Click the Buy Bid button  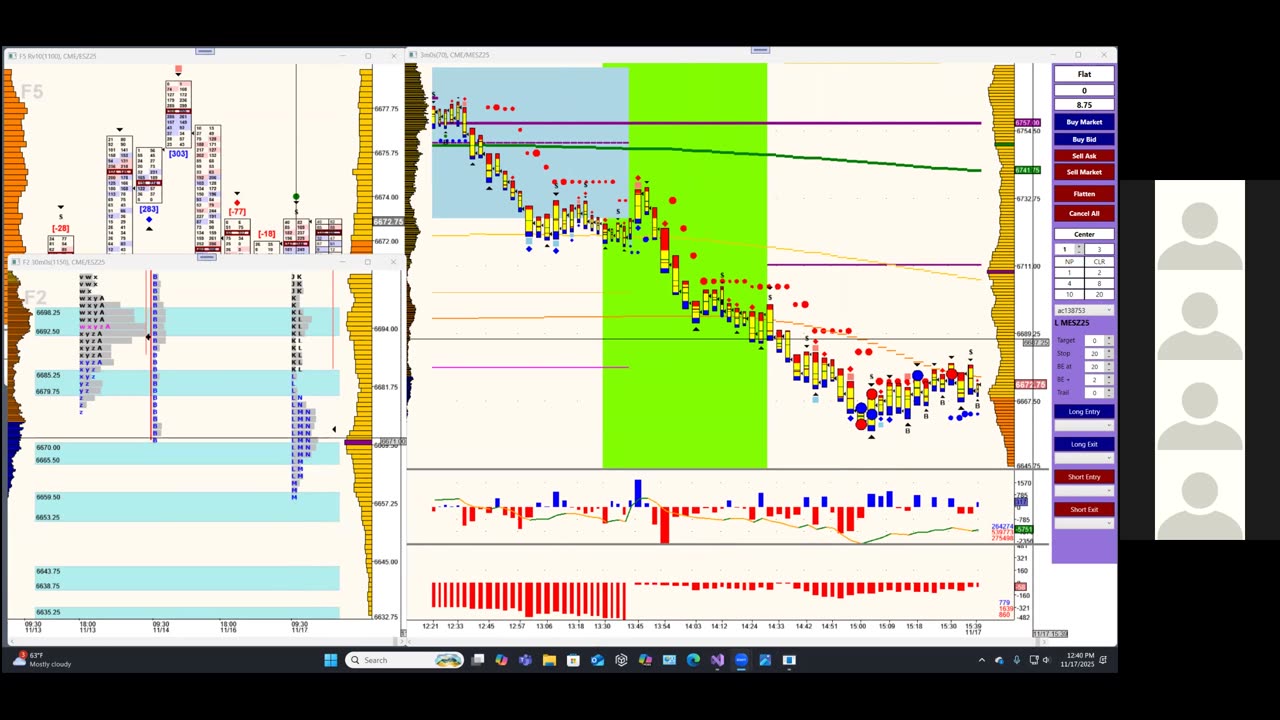tap(1084, 139)
